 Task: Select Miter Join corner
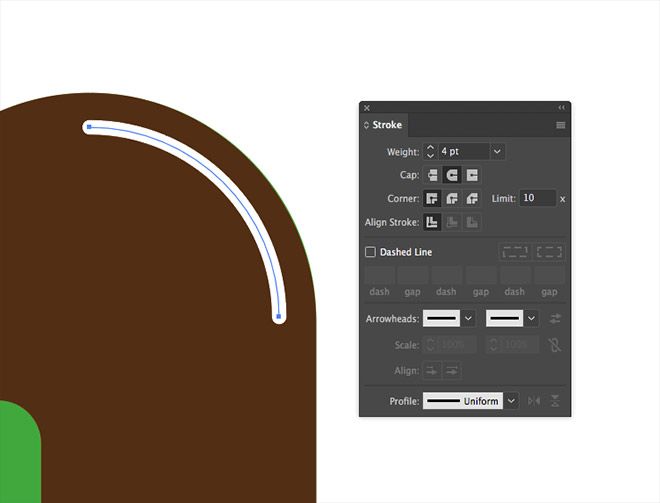[x=432, y=198]
